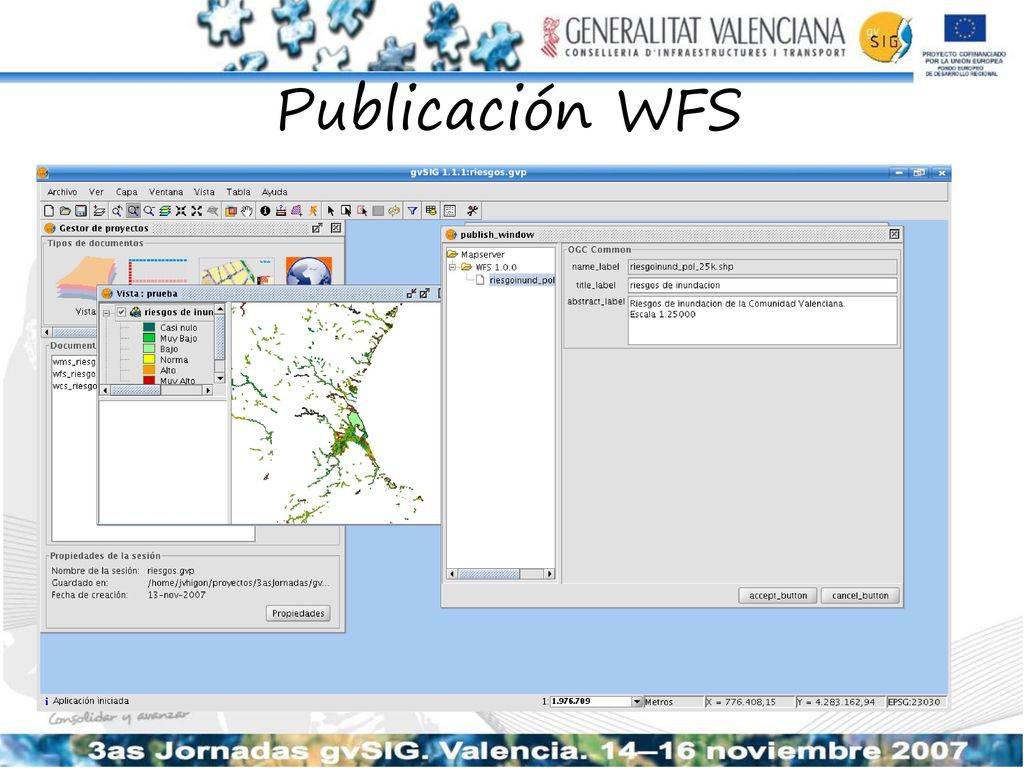Click the New project toolbar icon
Viewport: 1024px width, 768px height.
pyautogui.click(x=49, y=211)
